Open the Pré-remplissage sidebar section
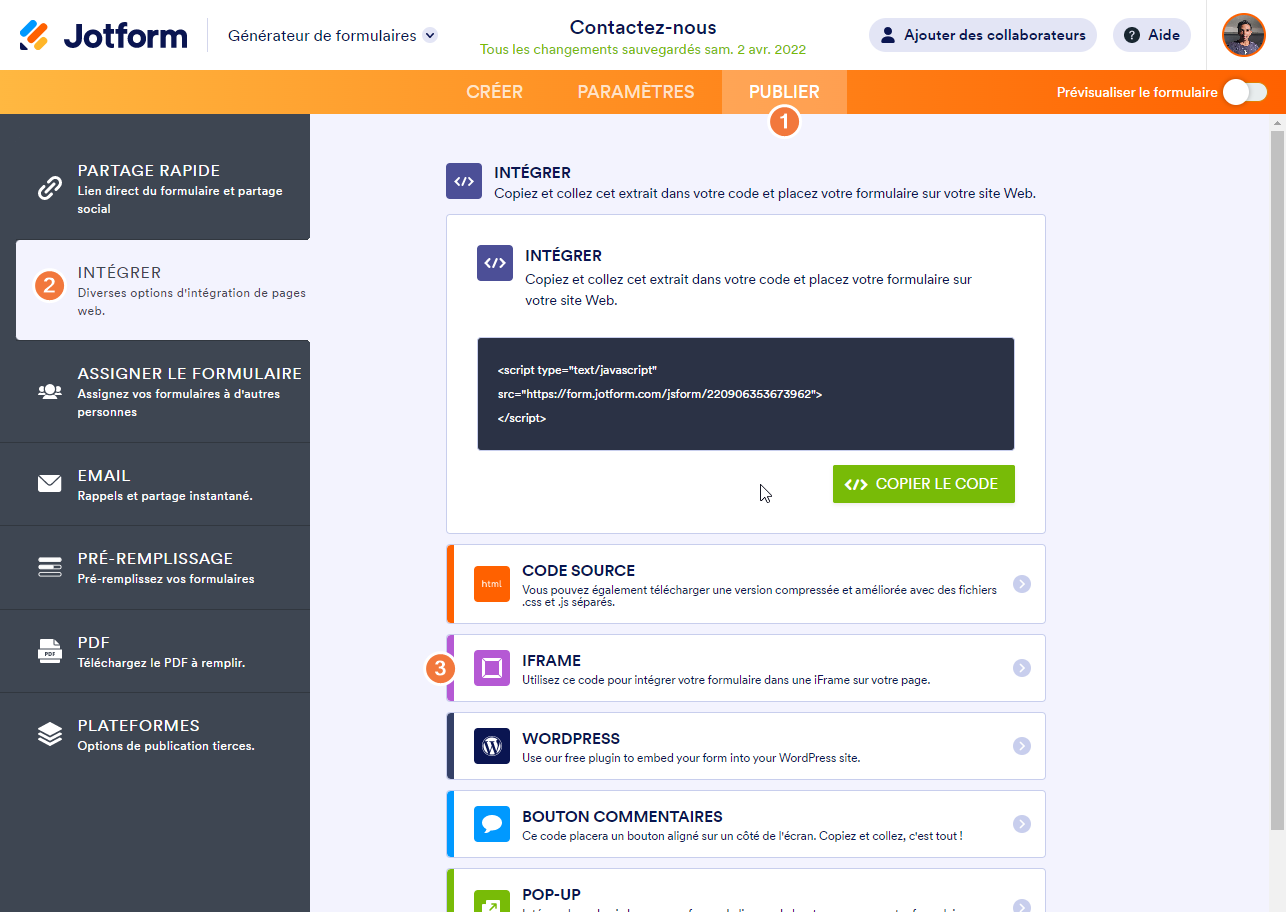Viewport: 1286px width, 912px height. [155, 567]
